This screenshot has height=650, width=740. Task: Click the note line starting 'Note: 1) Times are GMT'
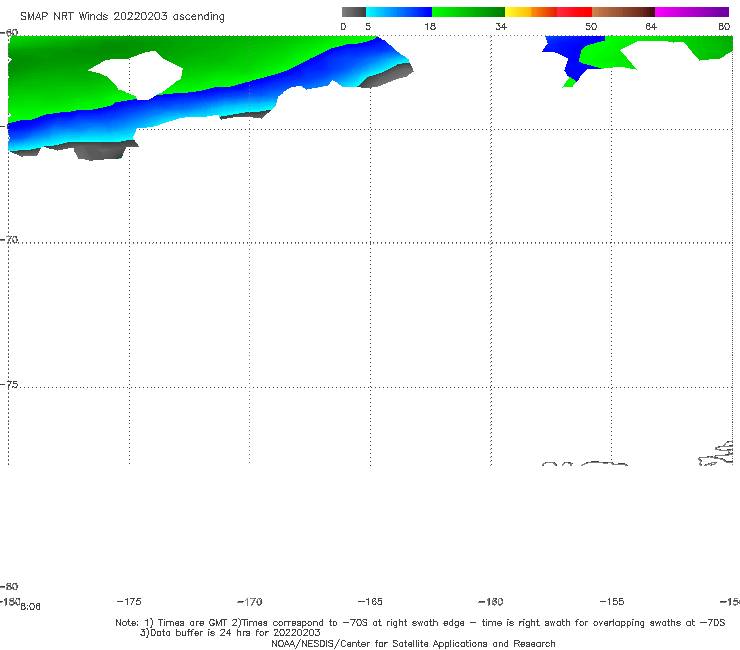pos(420,623)
